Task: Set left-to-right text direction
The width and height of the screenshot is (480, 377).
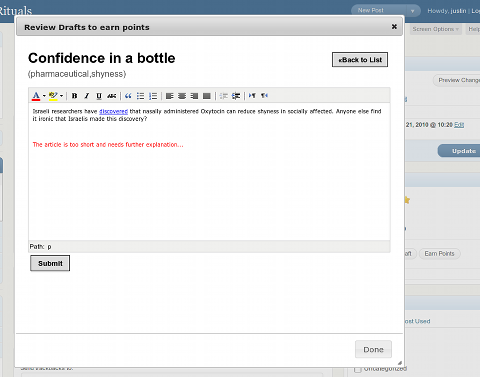Action: tap(252, 96)
